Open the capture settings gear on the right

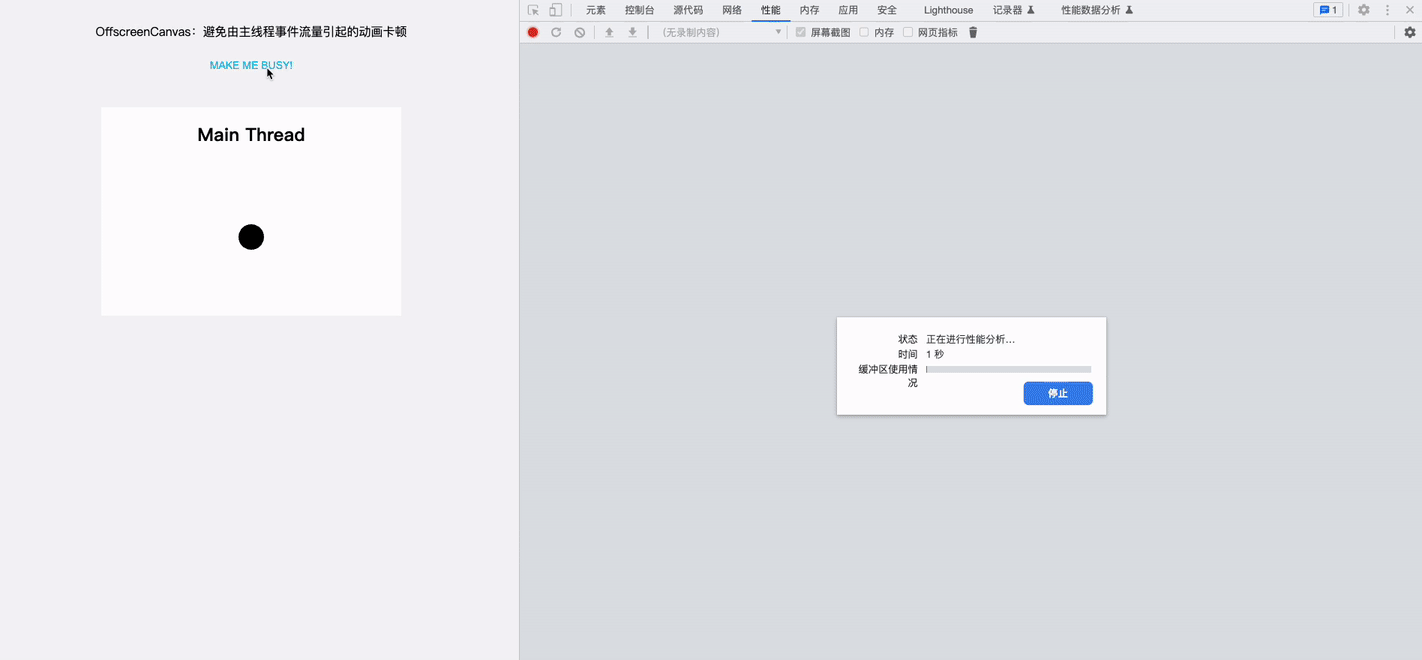click(1409, 31)
